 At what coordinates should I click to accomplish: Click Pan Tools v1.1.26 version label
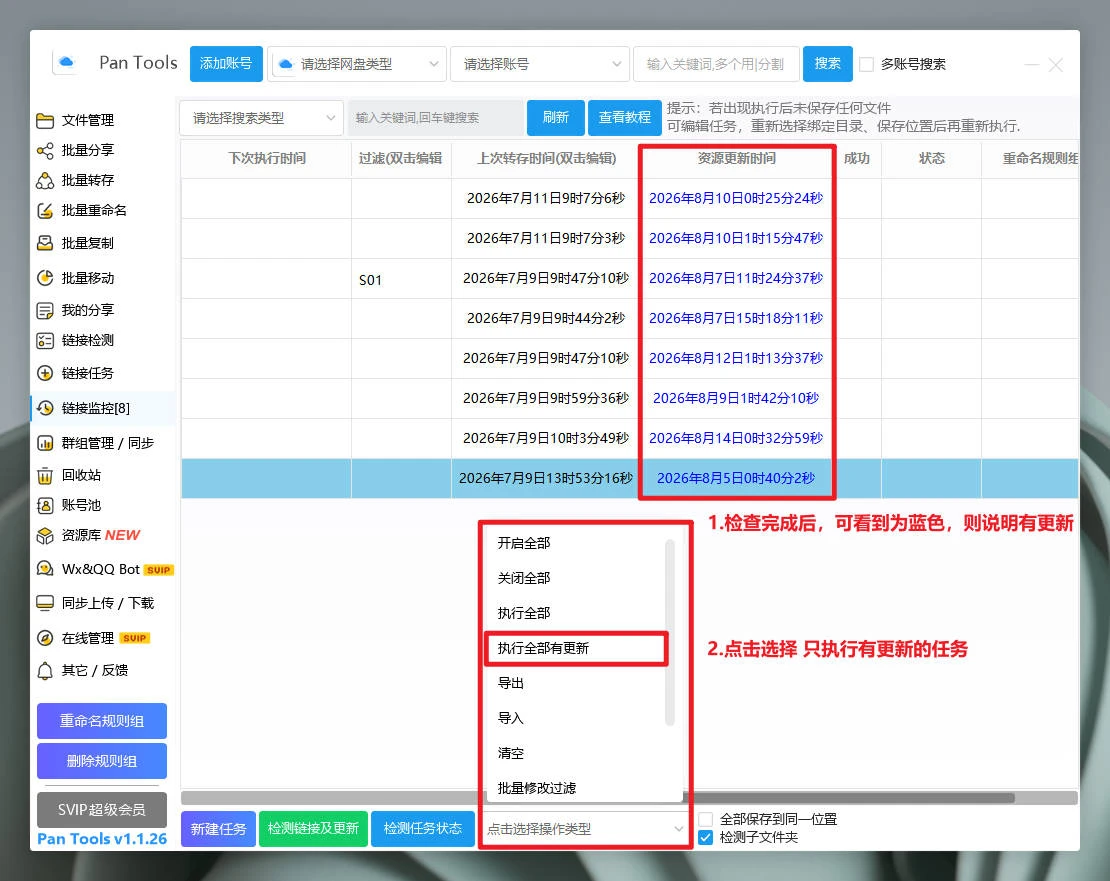coord(102,839)
